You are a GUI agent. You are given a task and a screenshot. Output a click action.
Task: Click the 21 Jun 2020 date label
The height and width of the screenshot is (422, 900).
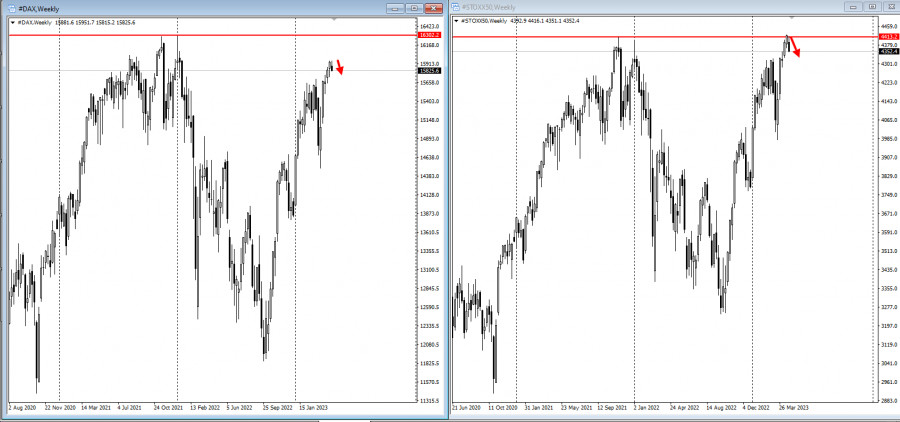click(x=466, y=407)
